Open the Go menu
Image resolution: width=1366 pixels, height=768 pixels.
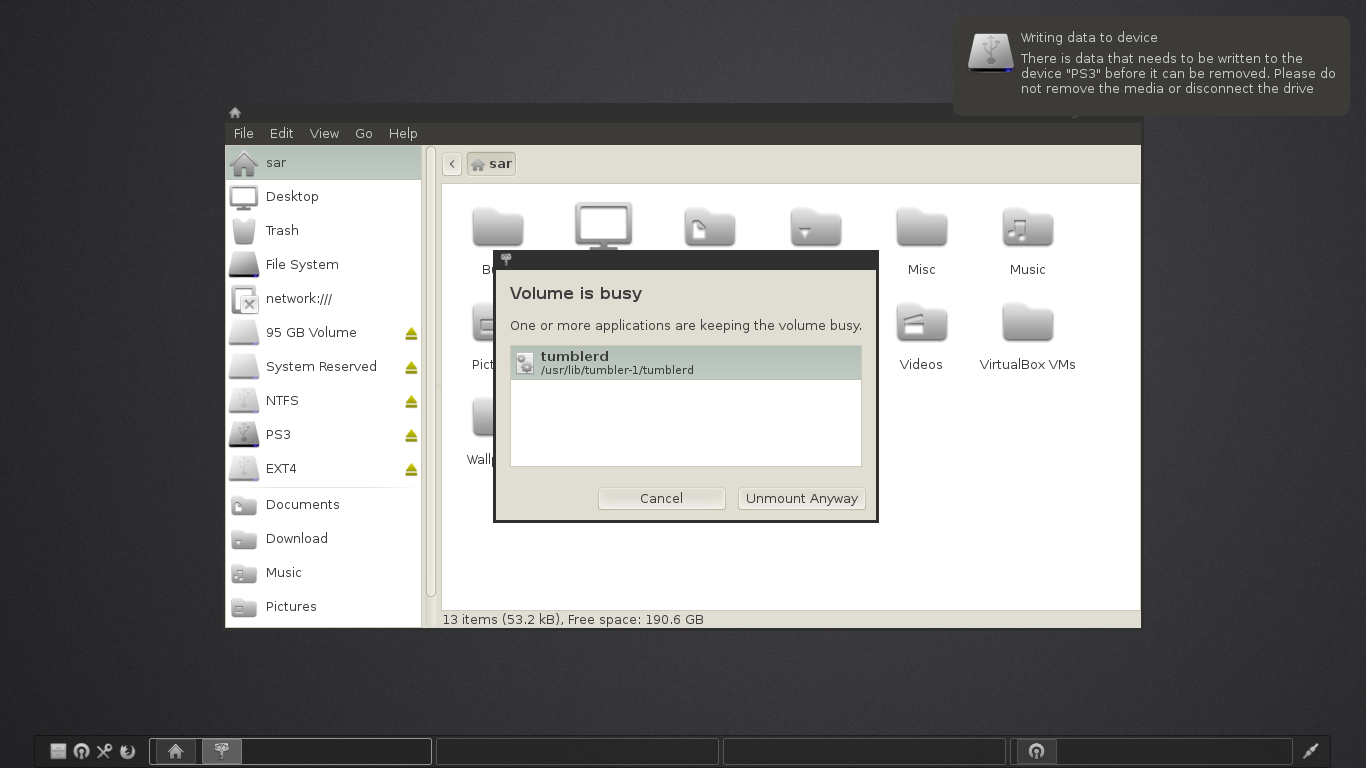click(x=363, y=133)
